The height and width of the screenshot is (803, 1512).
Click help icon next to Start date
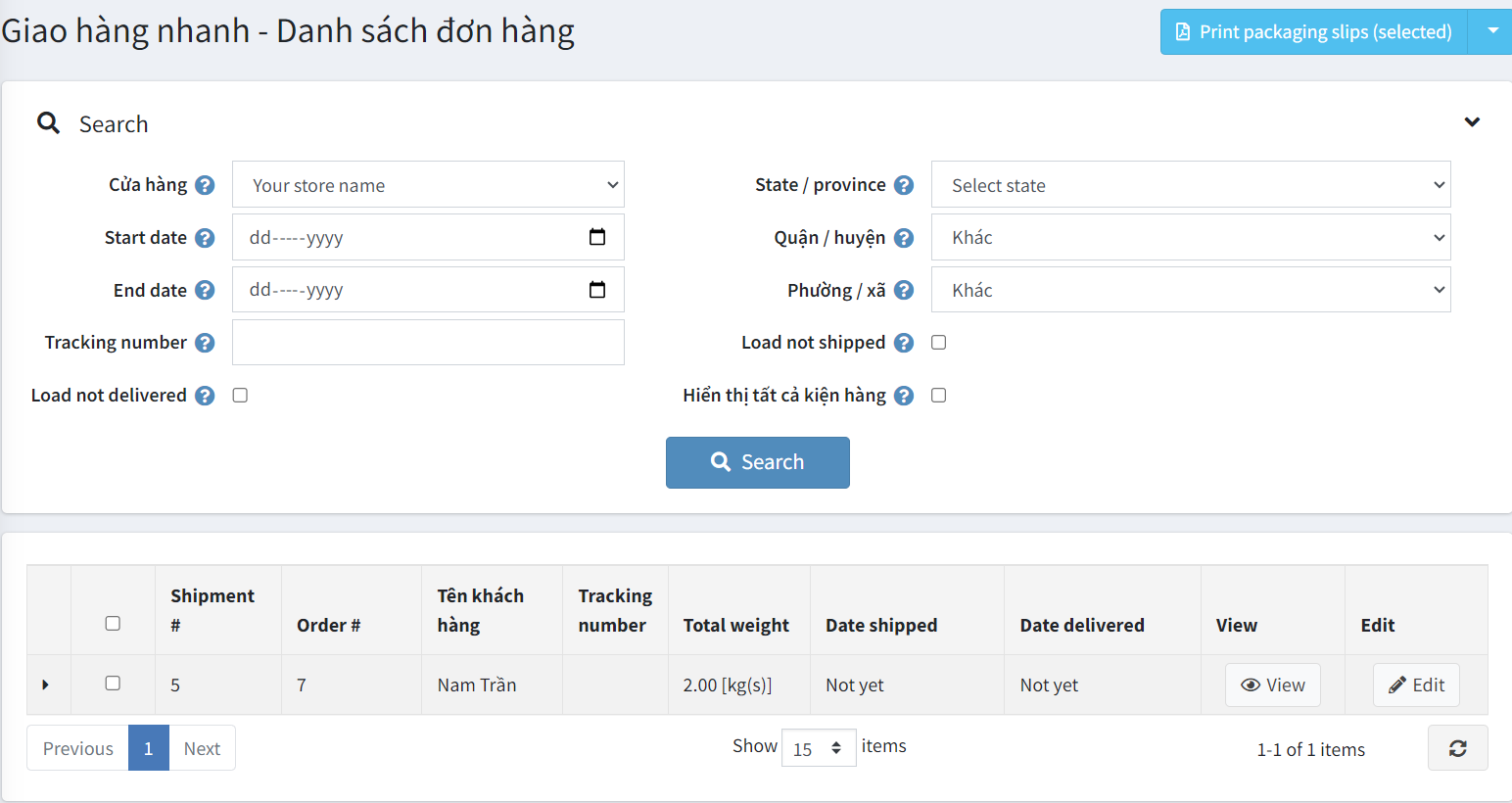[x=205, y=238]
